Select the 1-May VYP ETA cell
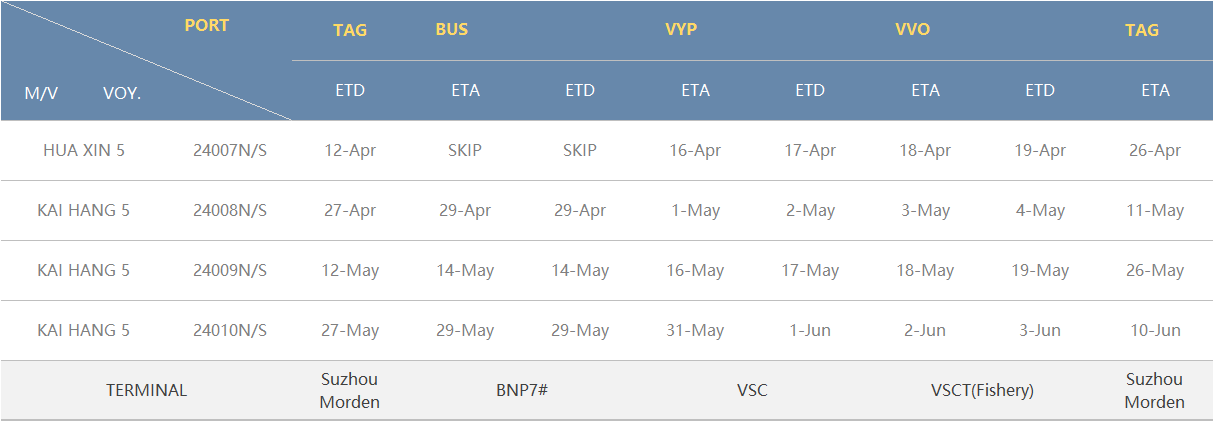The image size is (1213, 421). coord(695,210)
